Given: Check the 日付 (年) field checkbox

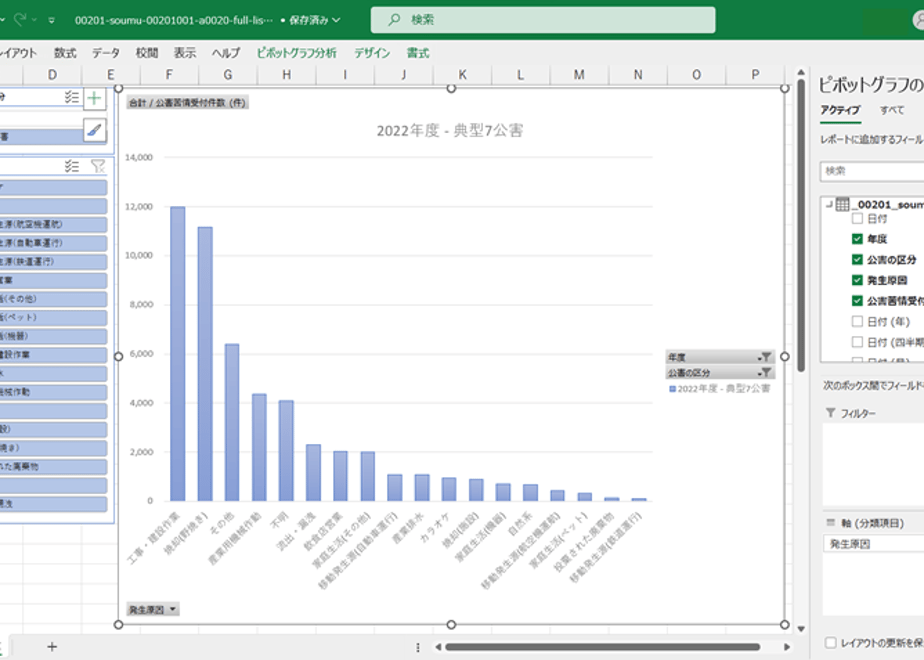Looking at the screenshot, I should (x=857, y=321).
